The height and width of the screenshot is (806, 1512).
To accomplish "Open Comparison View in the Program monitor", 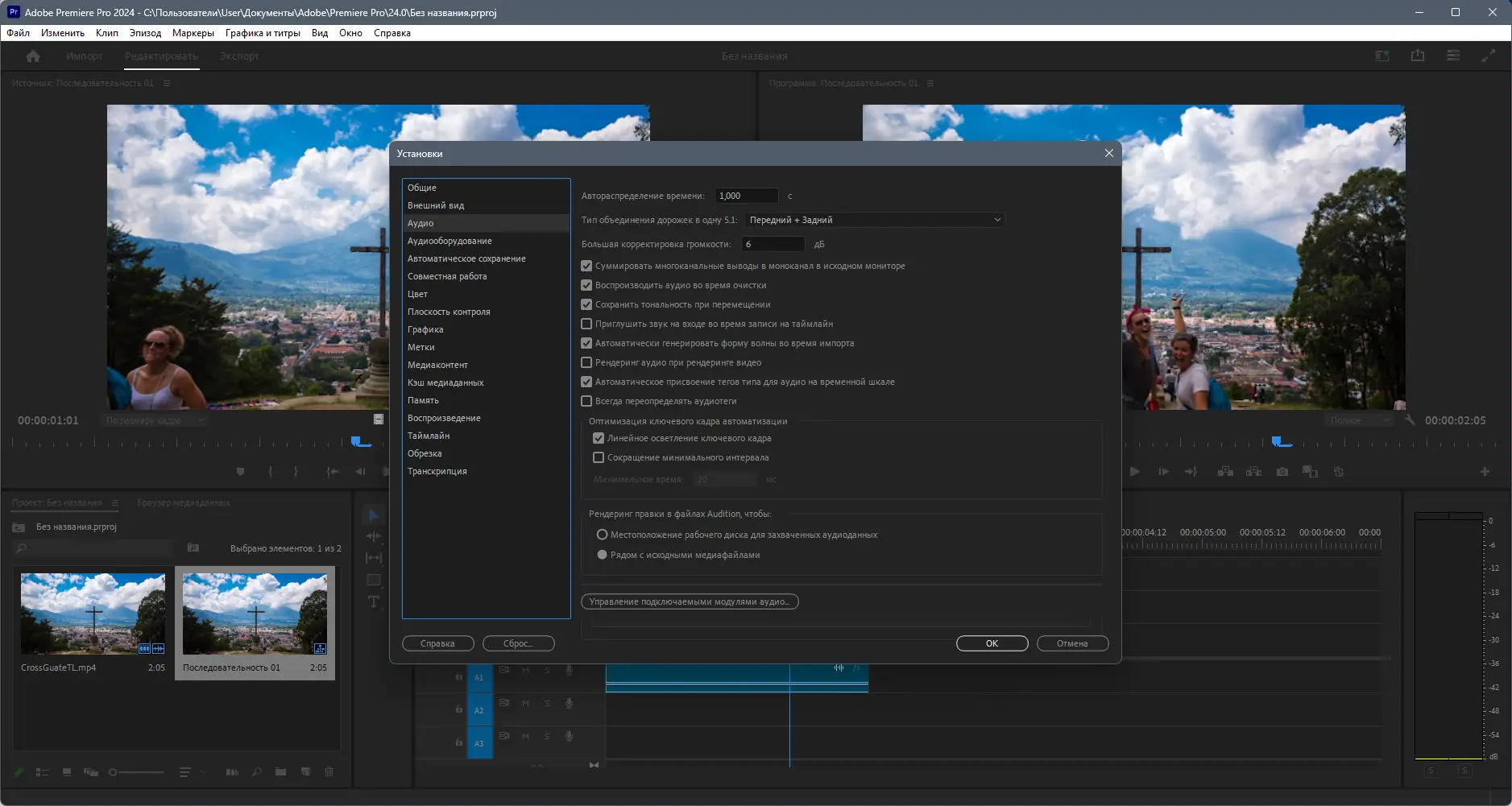I will [1311, 472].
